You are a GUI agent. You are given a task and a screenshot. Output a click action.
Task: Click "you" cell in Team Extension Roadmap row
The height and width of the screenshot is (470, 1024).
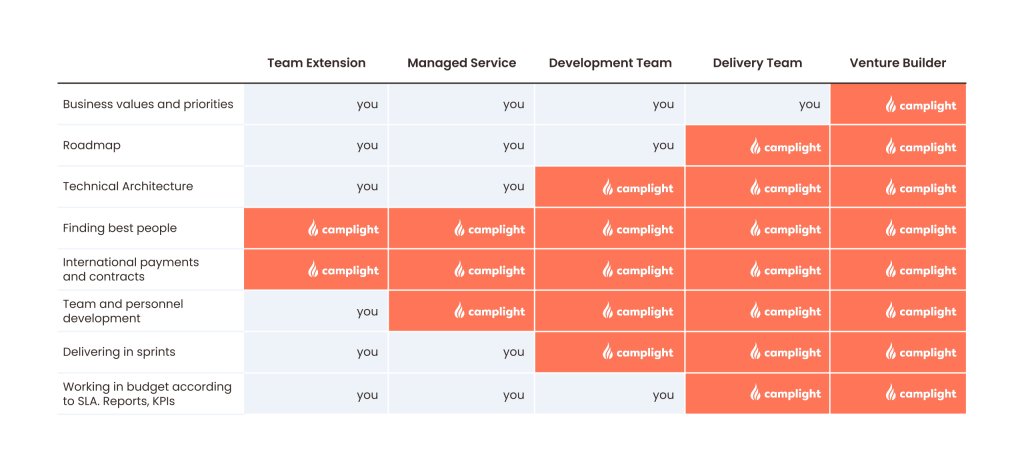click(x=367, y=145)
